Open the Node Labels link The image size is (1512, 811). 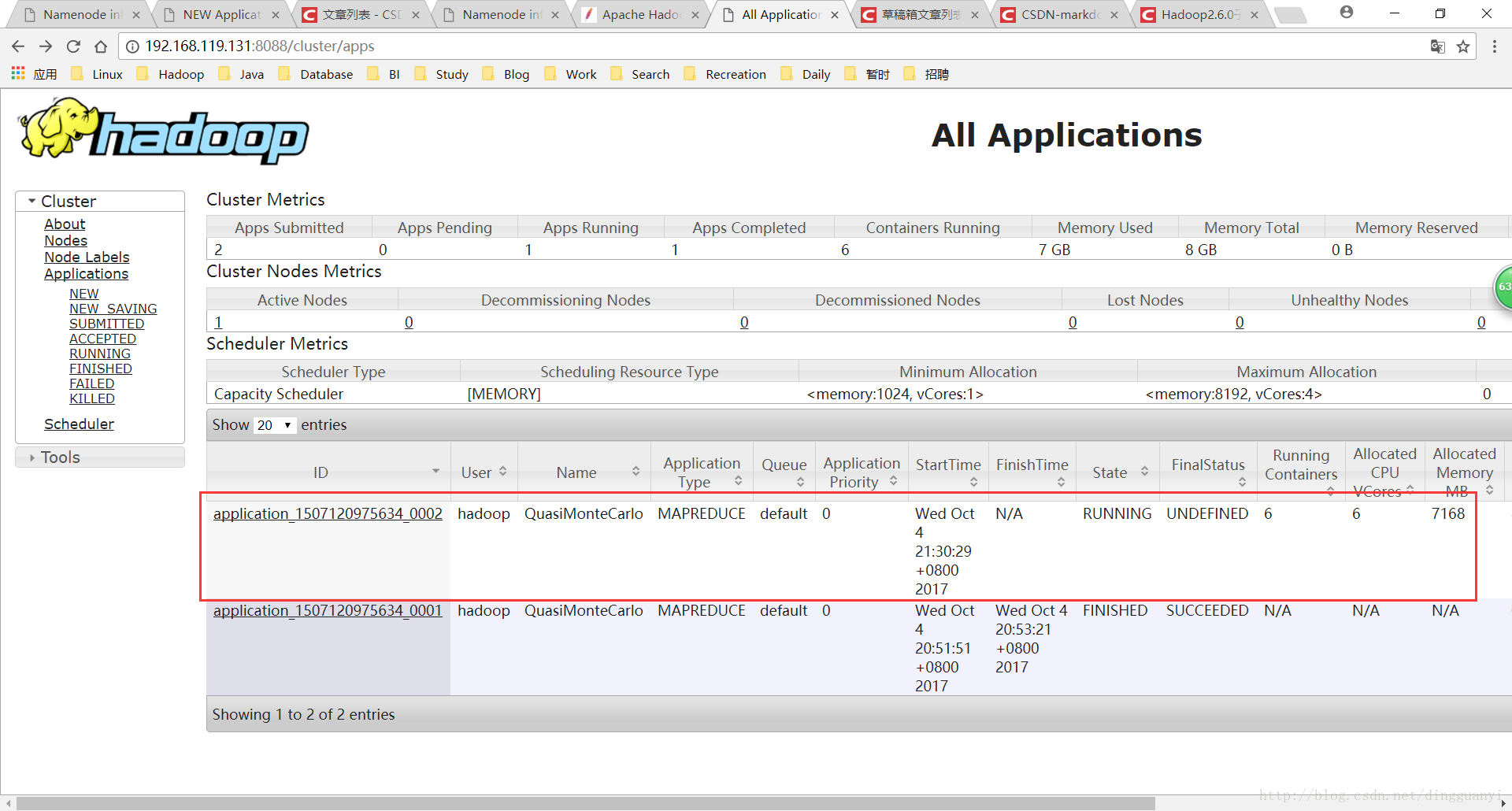click(x=87, y=257)
